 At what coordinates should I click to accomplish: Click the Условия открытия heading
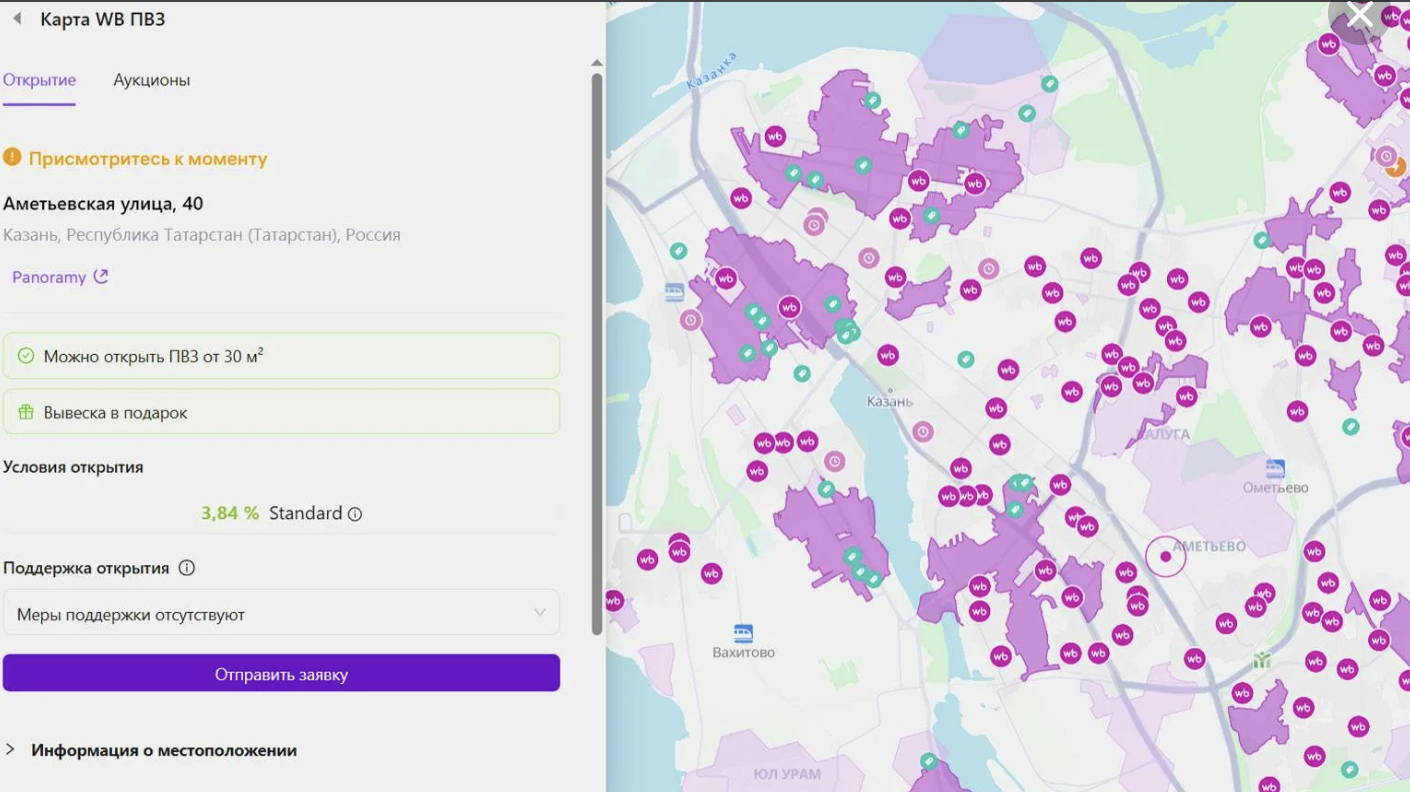point(73,467)
